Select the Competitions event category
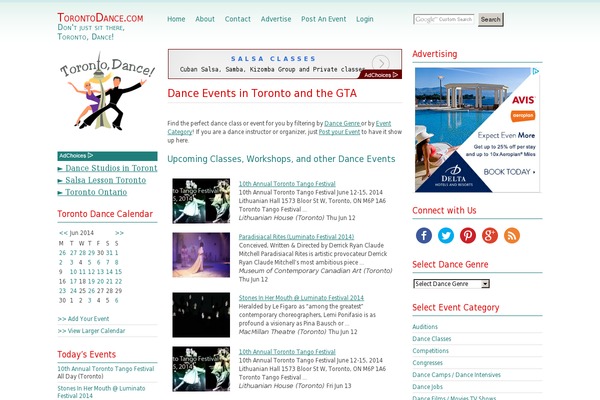Screen dimensions: 600x400 click(x=430, y=351)
